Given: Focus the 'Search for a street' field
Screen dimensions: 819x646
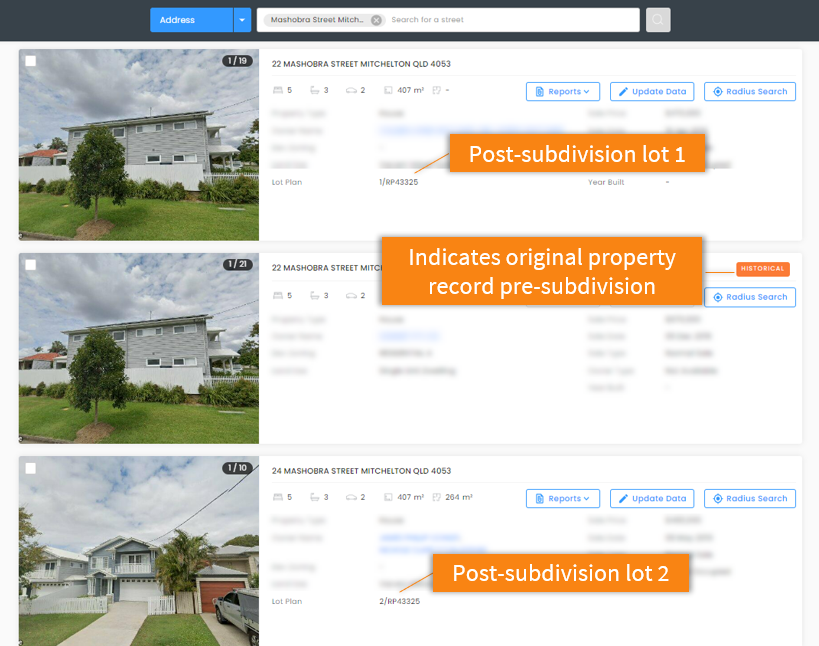Looking at the screenshot, I should click(512, 20).
